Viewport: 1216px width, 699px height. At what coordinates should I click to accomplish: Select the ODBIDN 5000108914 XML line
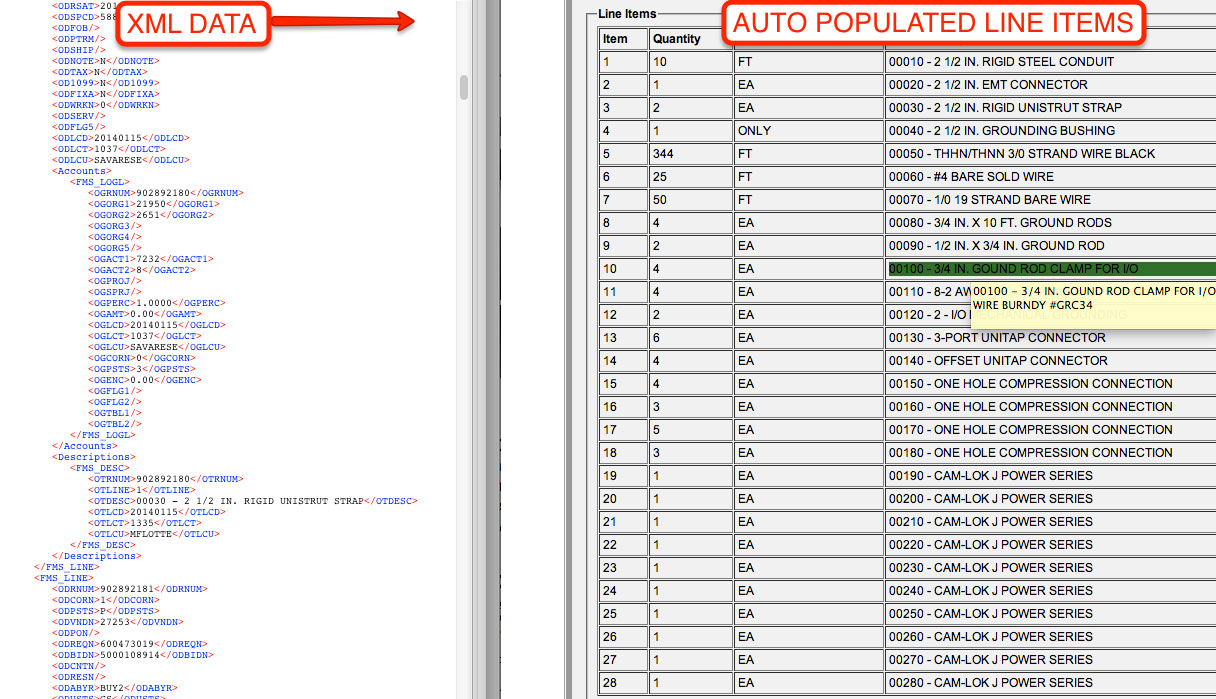point(133,655)
